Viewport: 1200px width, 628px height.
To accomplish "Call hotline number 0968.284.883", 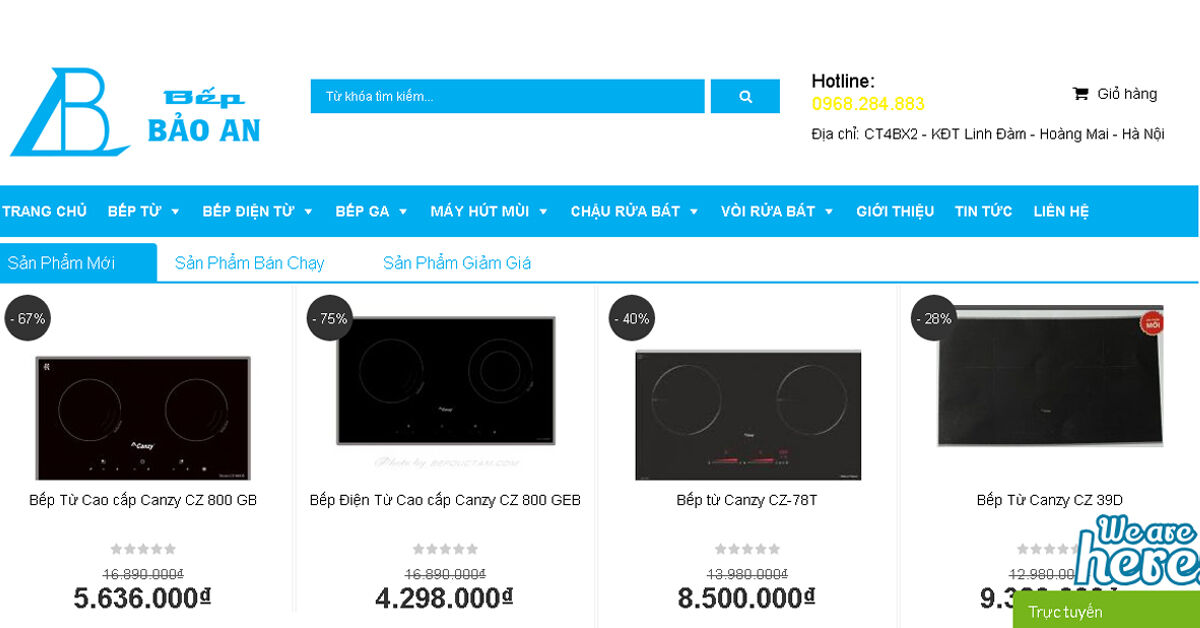I will (x=868, y=104).
